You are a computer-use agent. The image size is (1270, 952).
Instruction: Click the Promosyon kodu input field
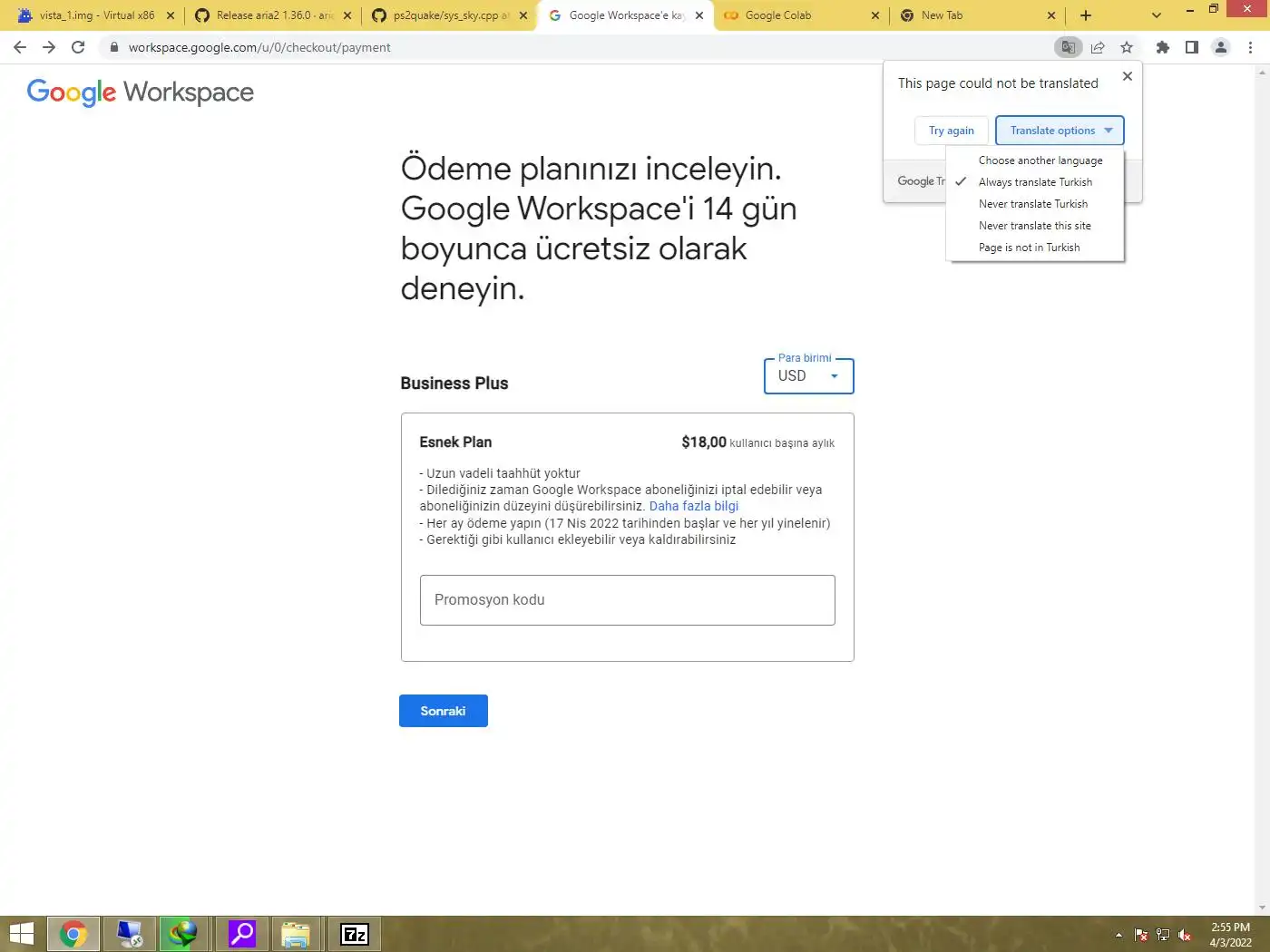[628, 600]
